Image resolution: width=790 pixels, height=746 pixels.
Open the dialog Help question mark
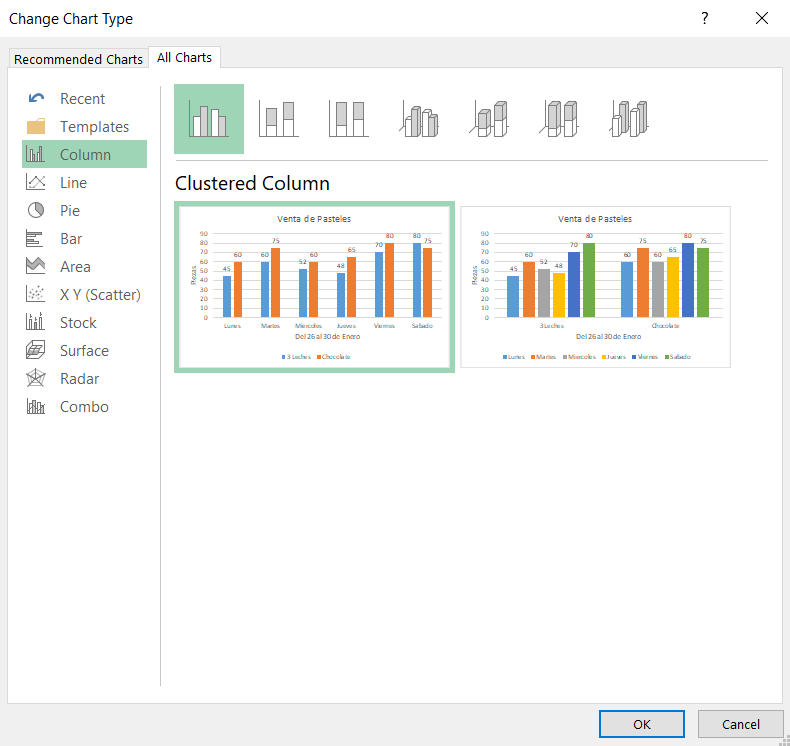coord(705,18)
